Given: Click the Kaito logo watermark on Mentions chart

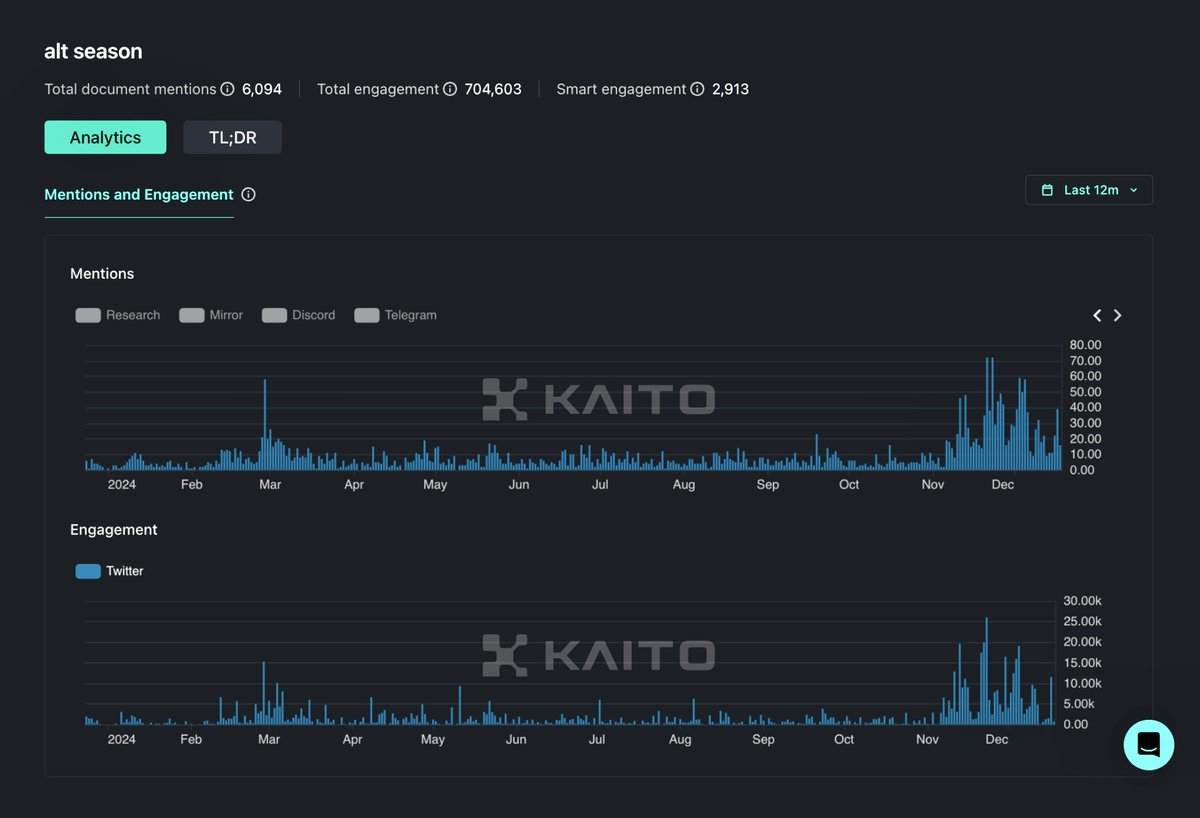Looking at the screenshot, I should 598,399.
